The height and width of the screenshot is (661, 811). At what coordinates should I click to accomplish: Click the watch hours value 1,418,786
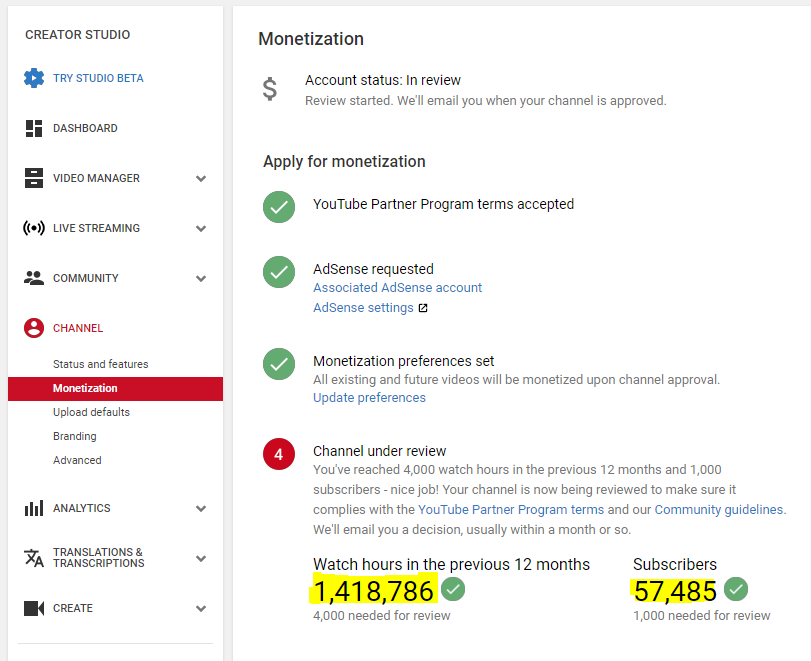point(373,591)
